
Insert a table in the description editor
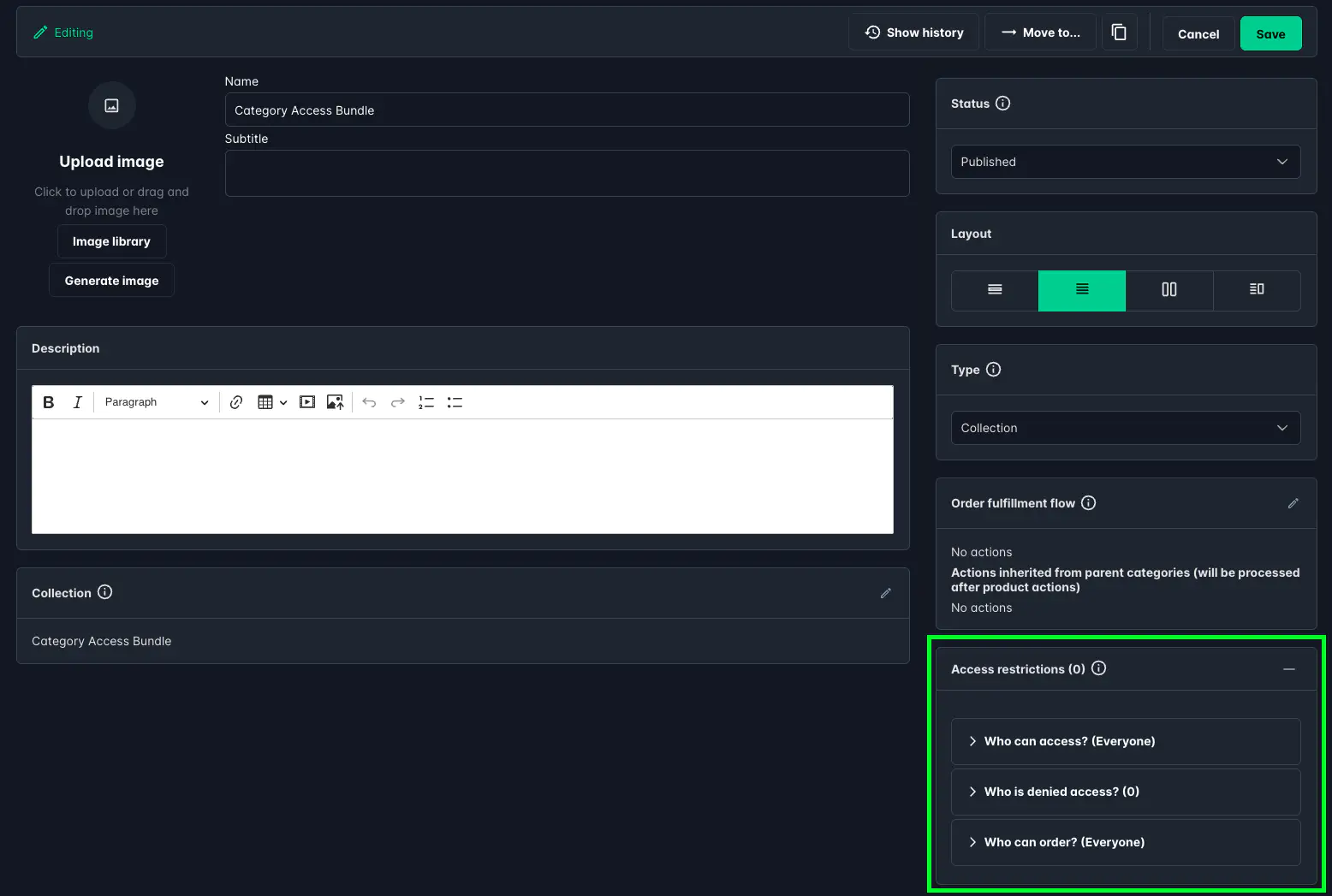266,401
